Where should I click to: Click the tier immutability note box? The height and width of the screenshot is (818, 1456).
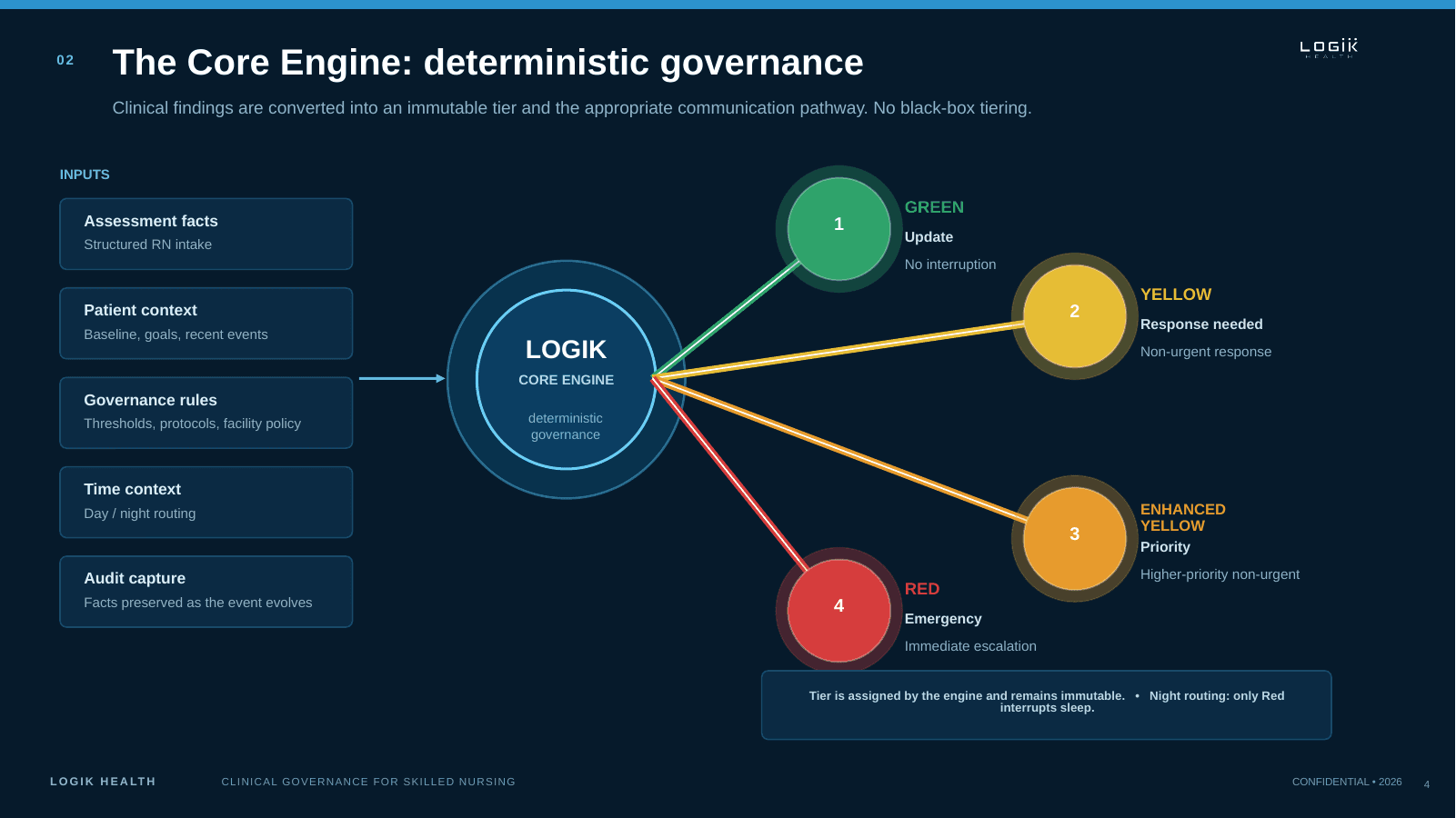1047,705
